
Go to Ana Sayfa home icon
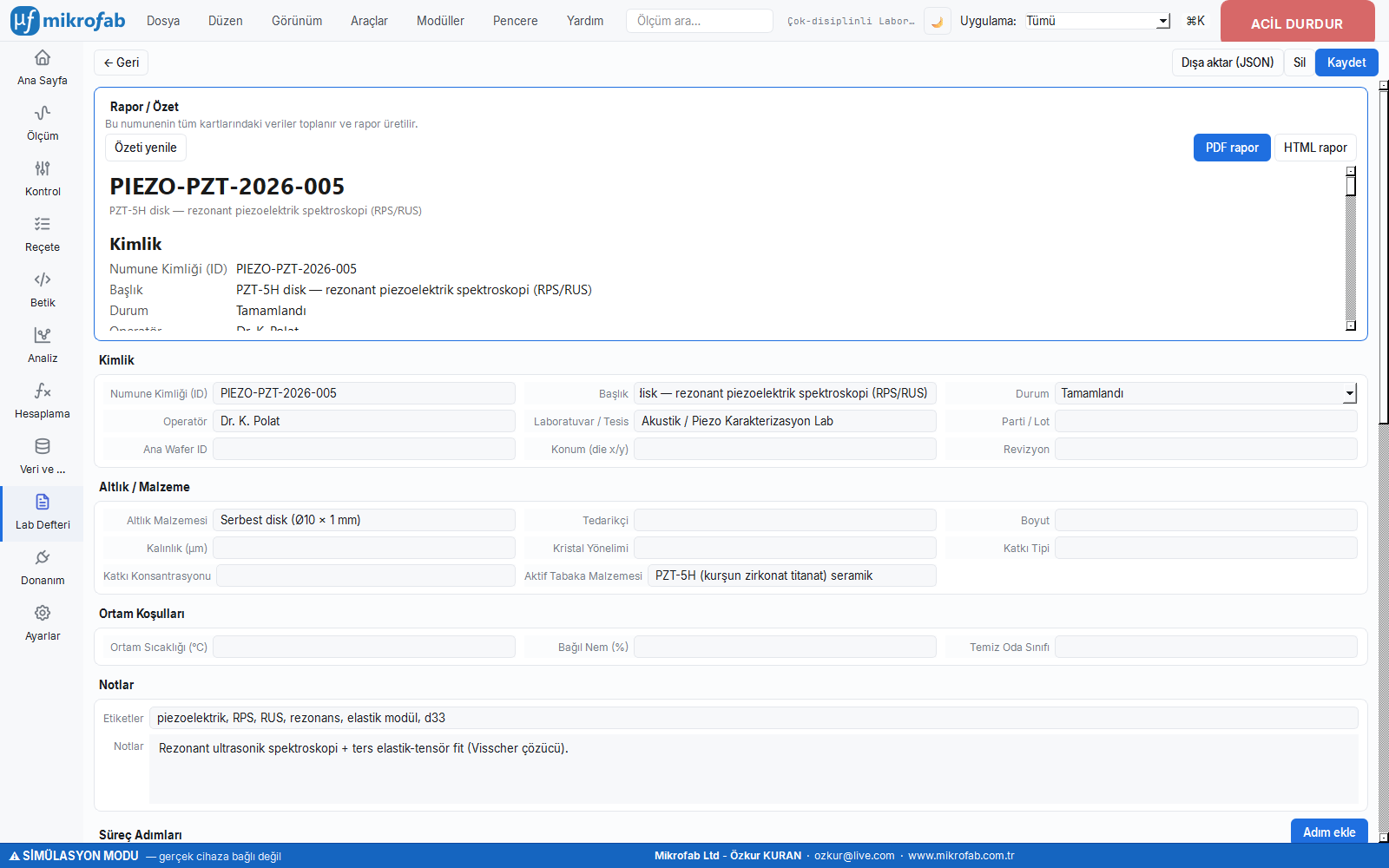pyautogui.click(x=43, y=57)
